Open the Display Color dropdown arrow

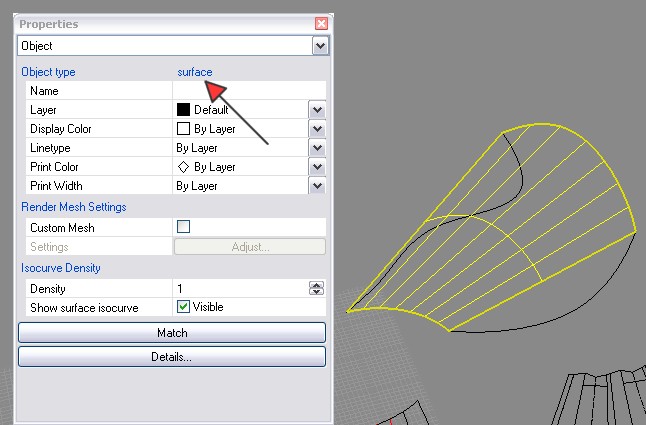click(317, 129)
